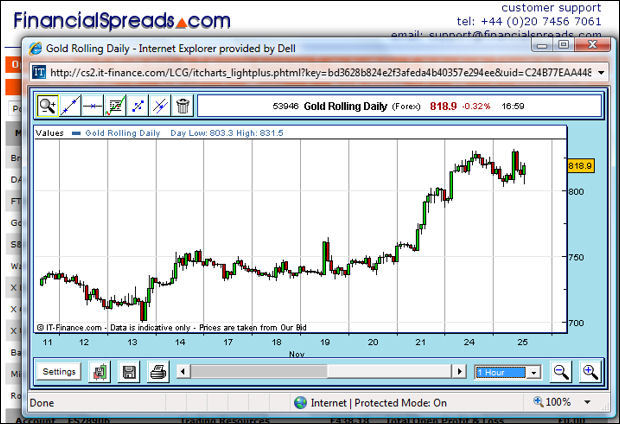Select the crossed-out line tool
The width and height of the screenshot is (620, 424).
click(160, 106)
